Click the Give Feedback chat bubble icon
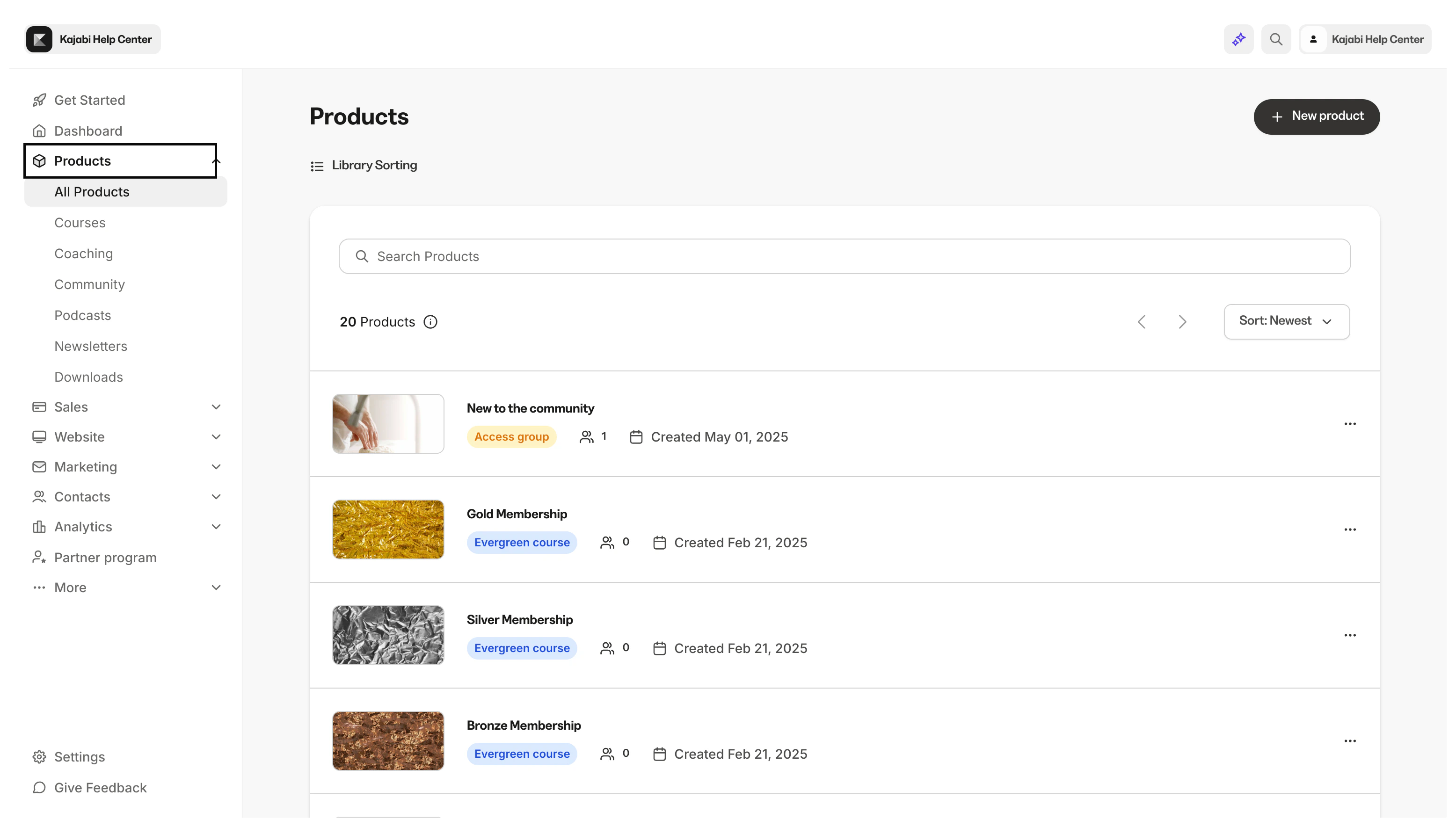1456x827 pixels. [x=39, y=787]
